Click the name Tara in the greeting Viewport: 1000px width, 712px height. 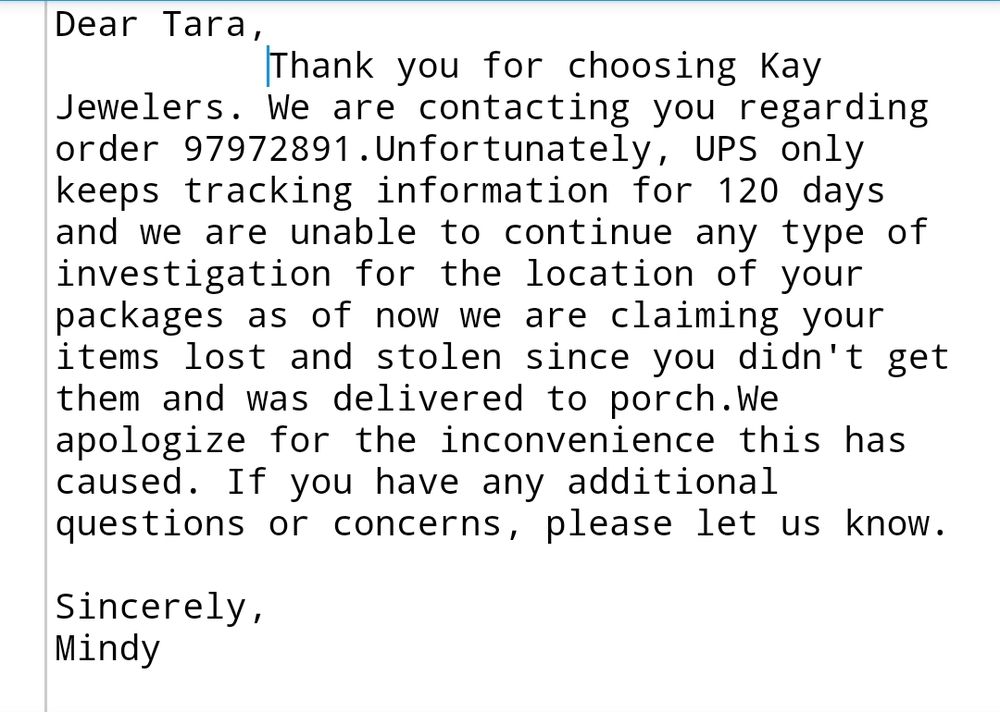tap(204, 25)
